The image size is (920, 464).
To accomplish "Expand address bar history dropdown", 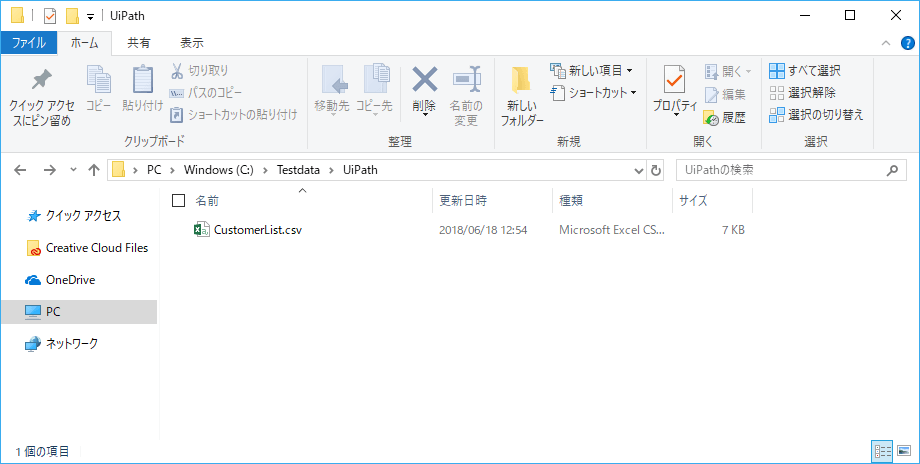I will click(x=639, y=171).
